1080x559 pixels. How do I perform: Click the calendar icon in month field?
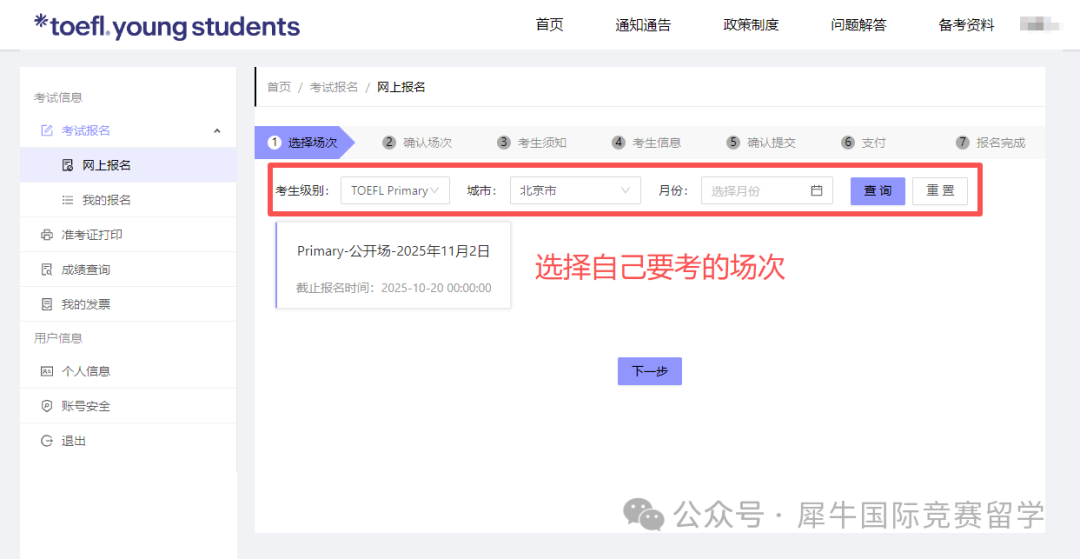click(817, 191)
